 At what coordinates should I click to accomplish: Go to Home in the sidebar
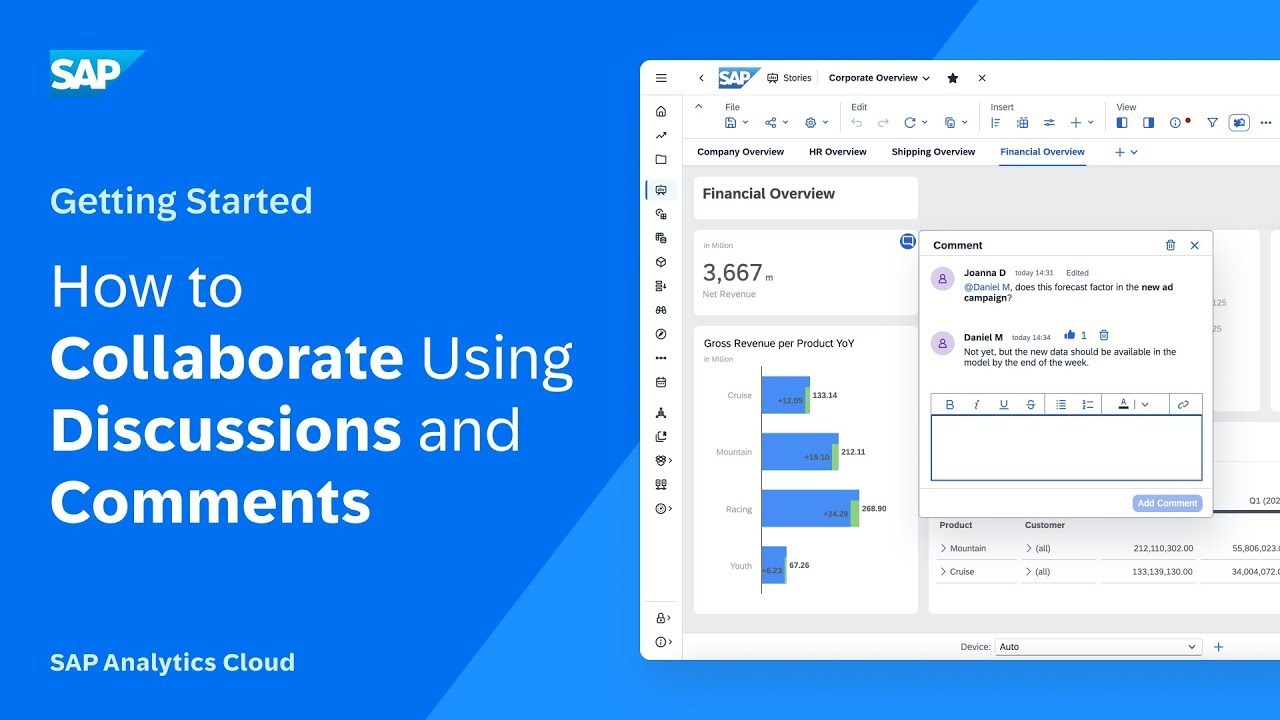coord(661,112)
